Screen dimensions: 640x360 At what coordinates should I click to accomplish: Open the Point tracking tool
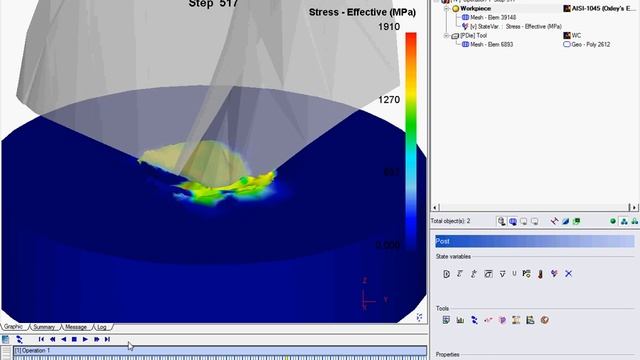point(488,320)
